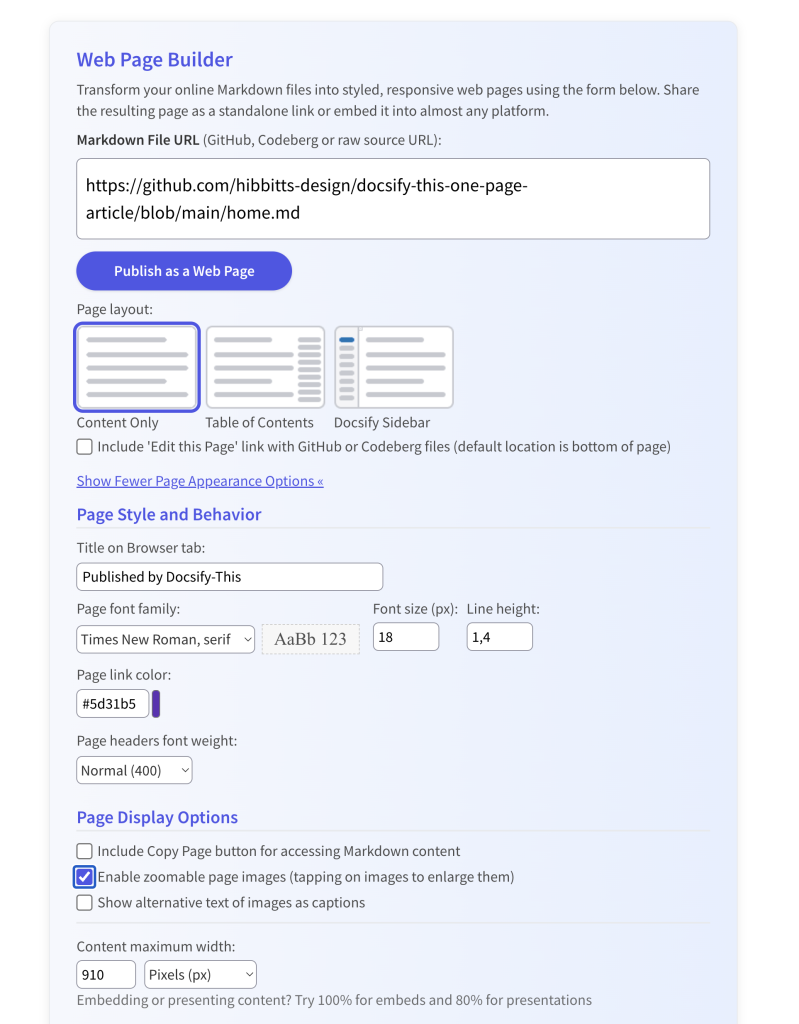This screenshot has height=1024, width=799.
Task: Open the Page font family dropdown
Action: 166,639
